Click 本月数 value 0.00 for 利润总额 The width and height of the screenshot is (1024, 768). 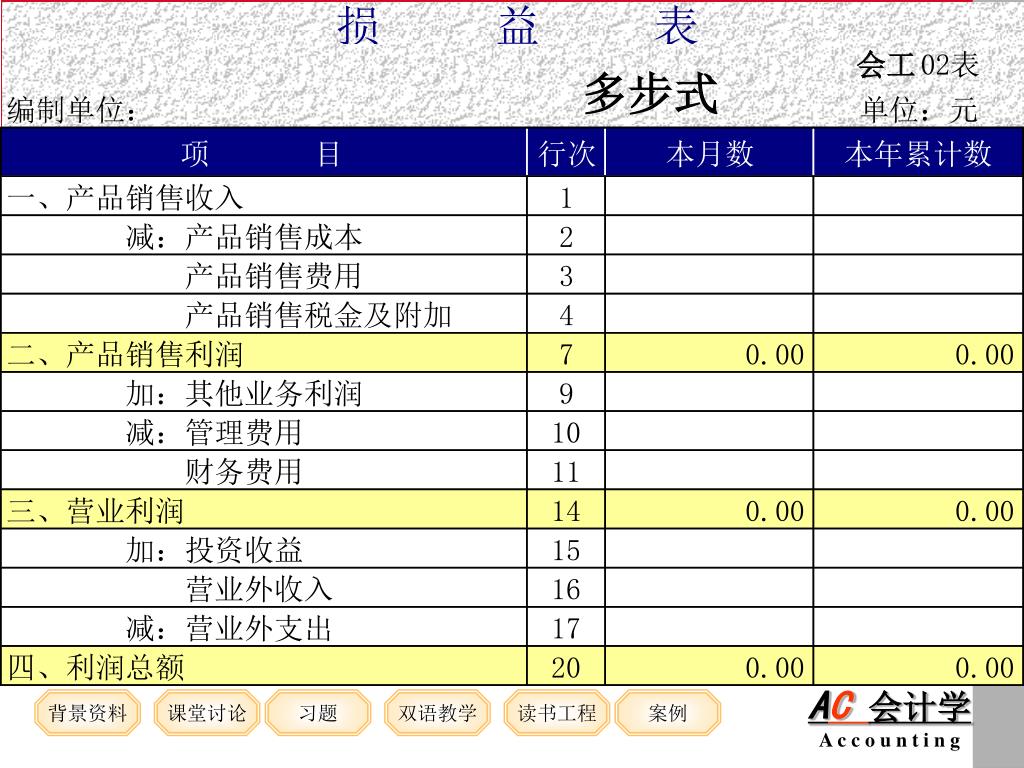point(775,668)
